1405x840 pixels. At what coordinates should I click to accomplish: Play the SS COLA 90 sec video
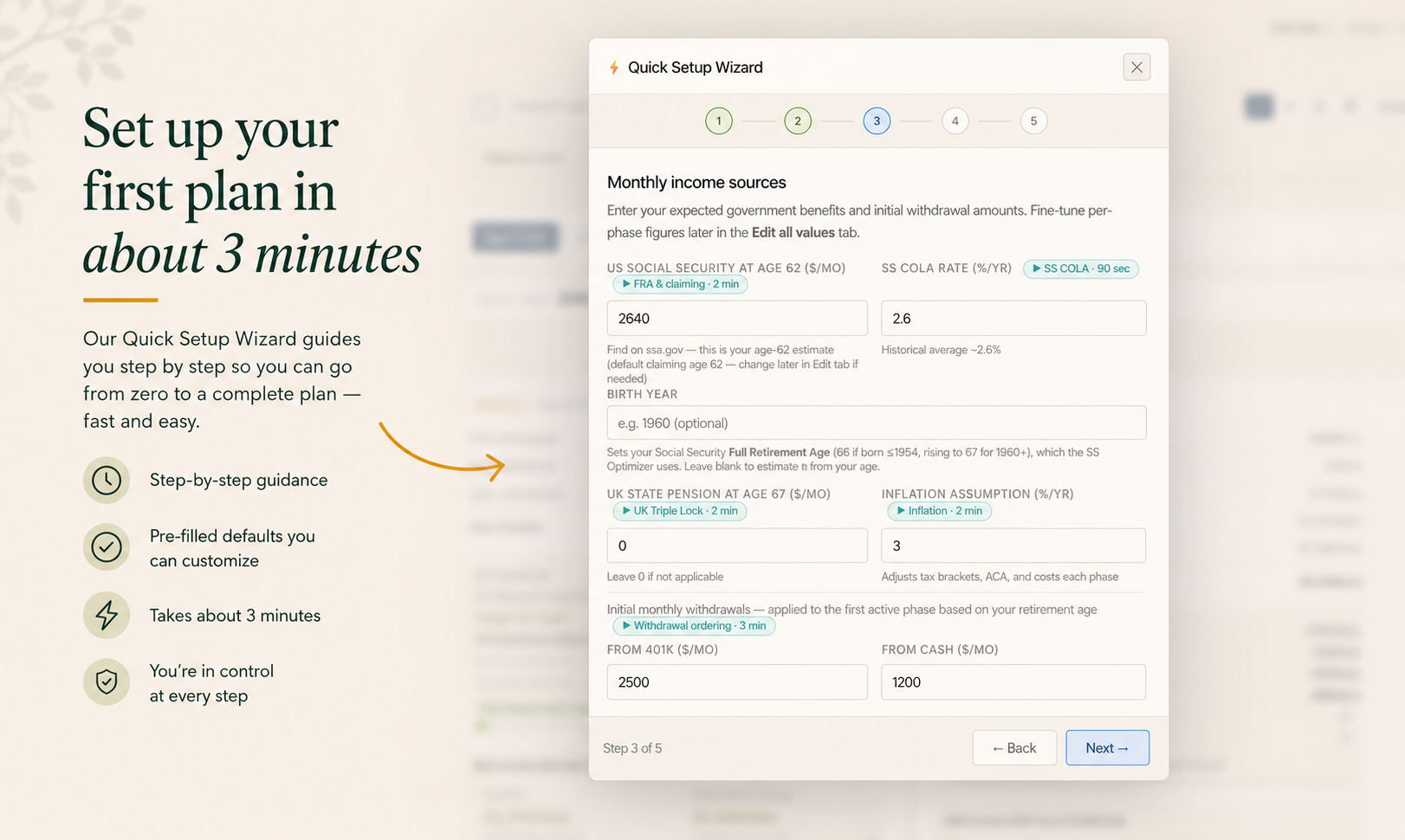coord(1081,268)
